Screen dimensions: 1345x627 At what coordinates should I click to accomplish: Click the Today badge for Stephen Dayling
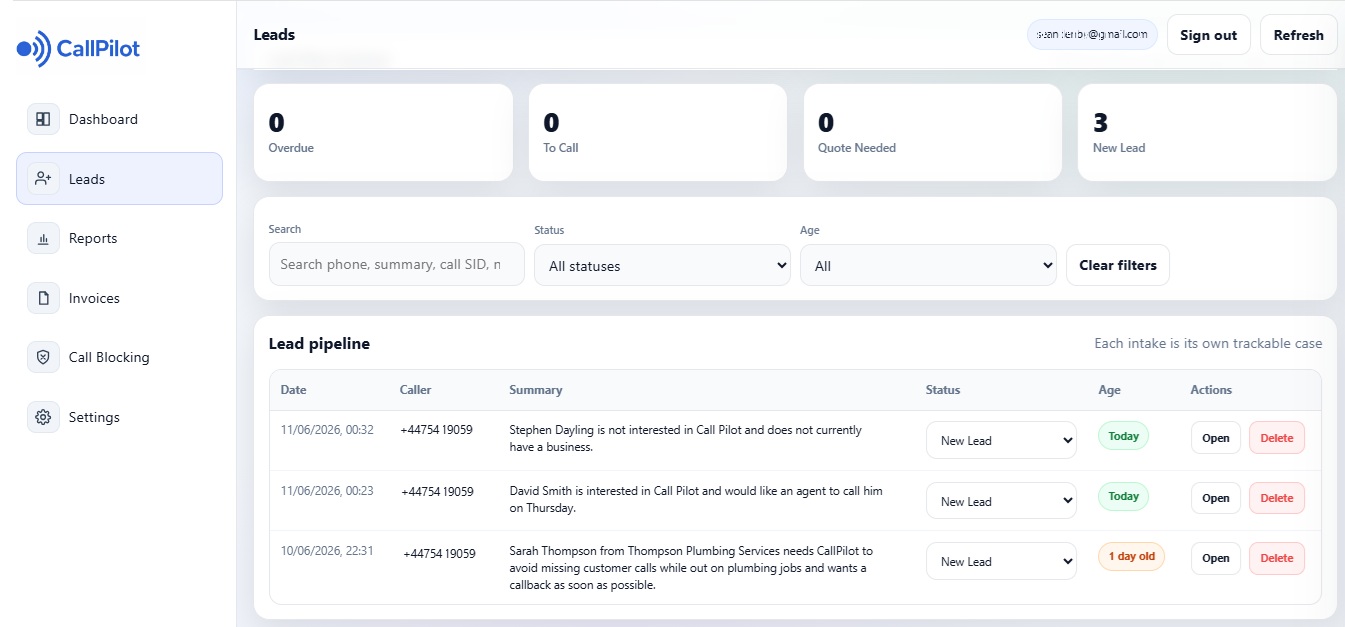click(1124, 436)
